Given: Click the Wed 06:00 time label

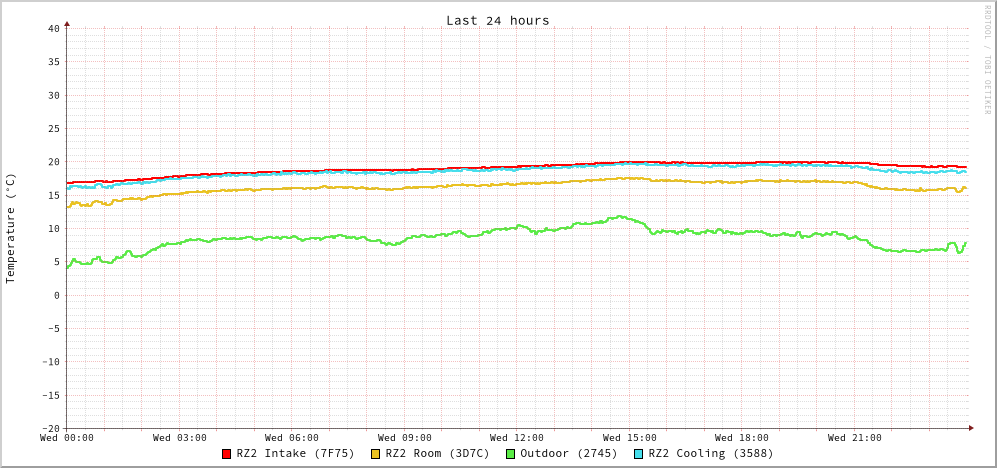Looking at the screenshot, I should pos(292,438).
